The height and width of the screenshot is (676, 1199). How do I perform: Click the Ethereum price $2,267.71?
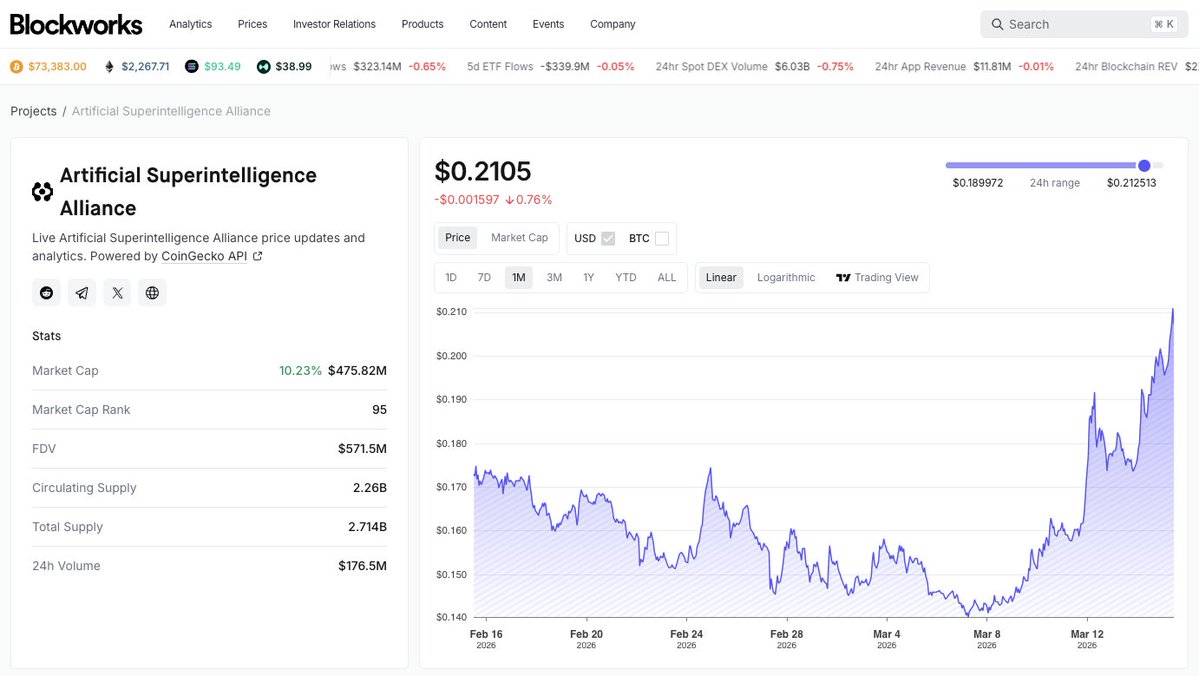145,67
